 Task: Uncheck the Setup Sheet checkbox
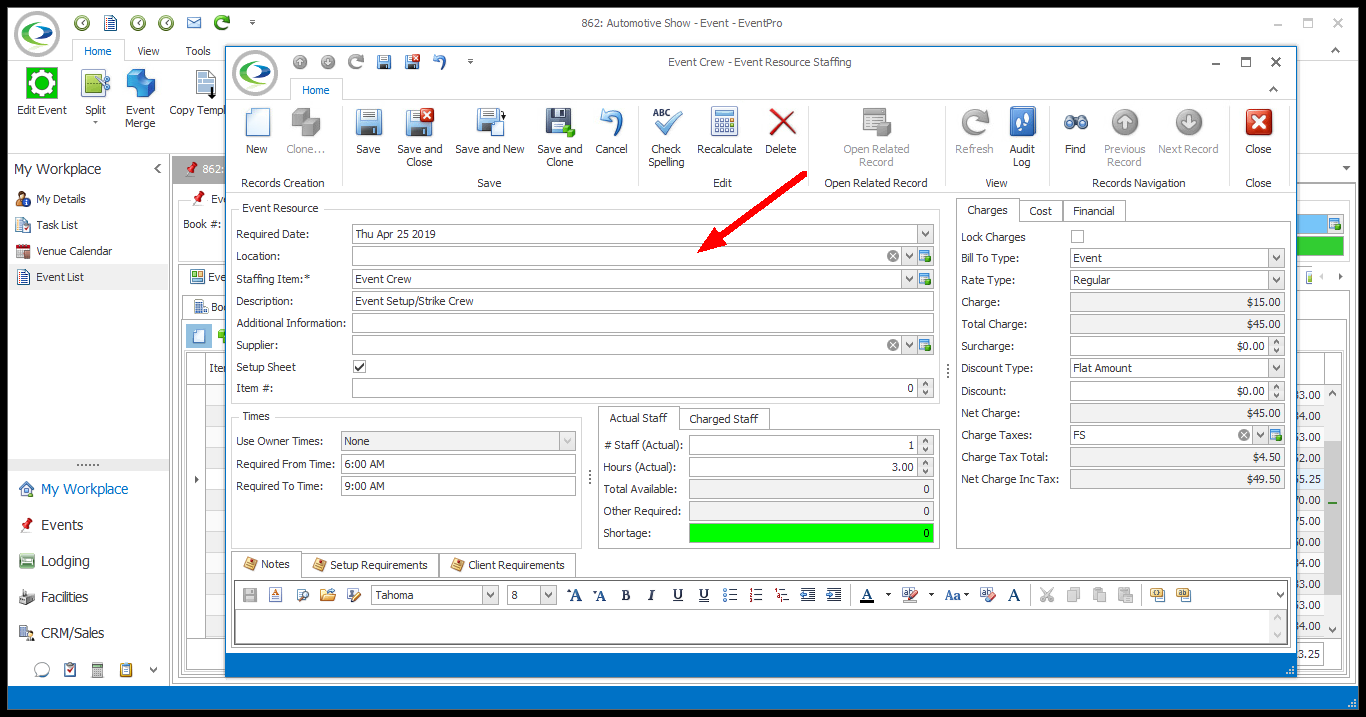click(x=359, y=367)
